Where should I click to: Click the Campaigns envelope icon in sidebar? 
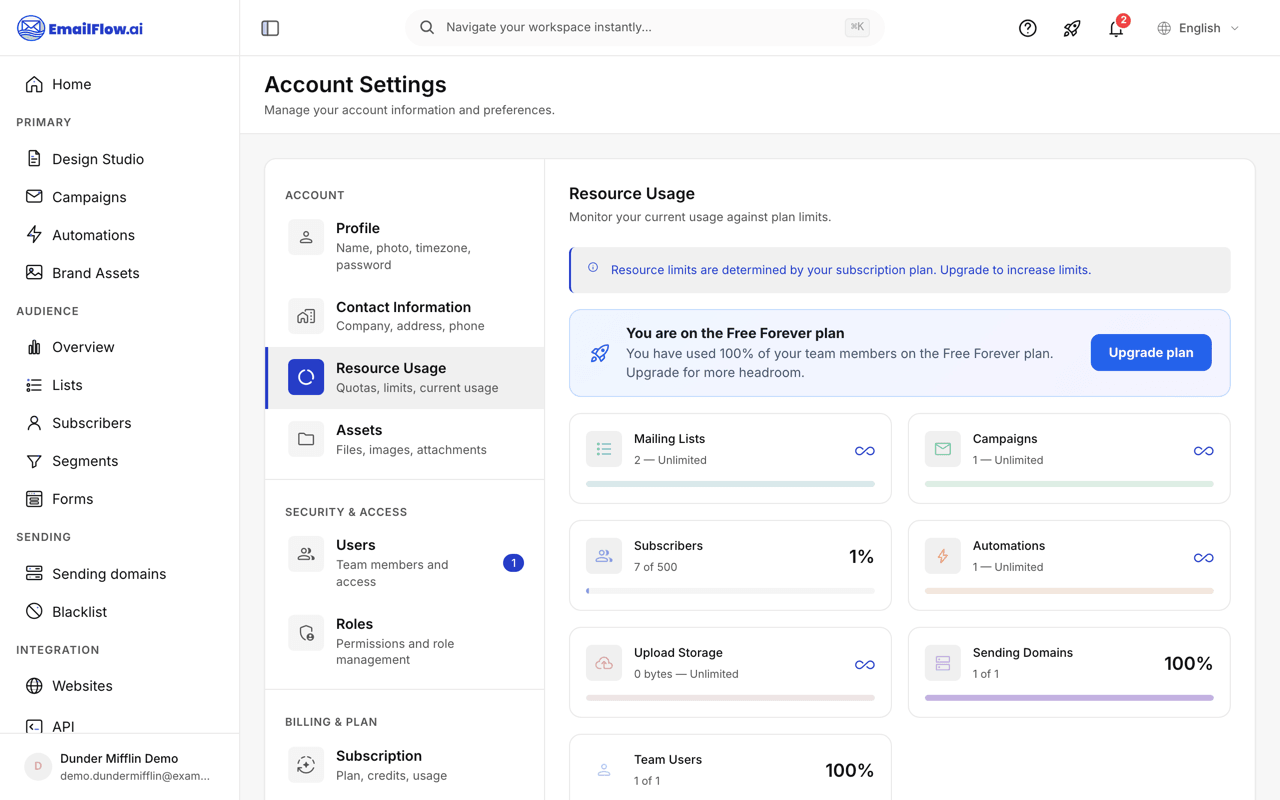click(34, 197)
